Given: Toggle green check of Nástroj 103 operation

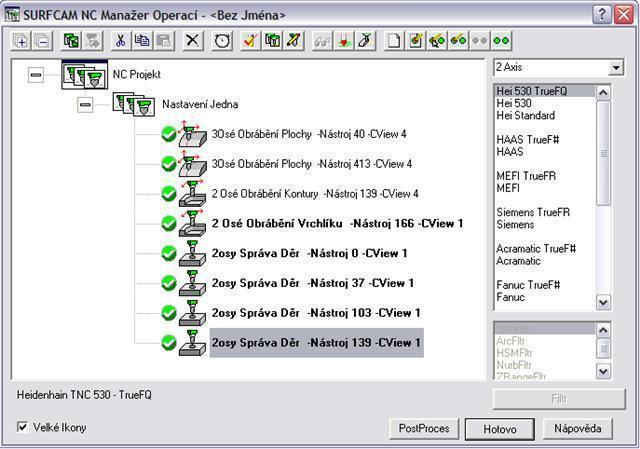Looking at the screenshot, I should click(x=169, y=313).
